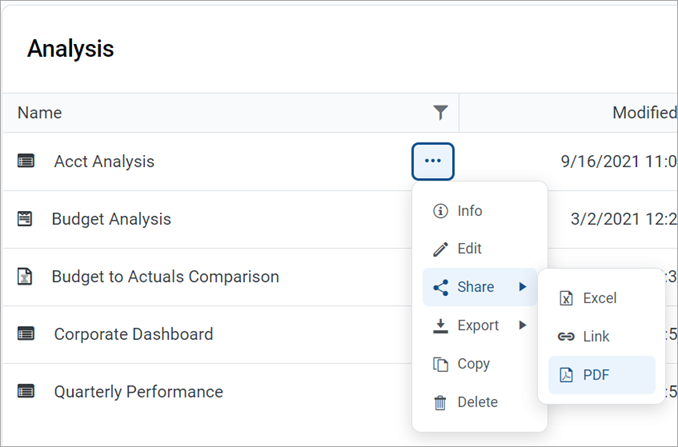Expand the Export submenu arrow

(522, 325)
